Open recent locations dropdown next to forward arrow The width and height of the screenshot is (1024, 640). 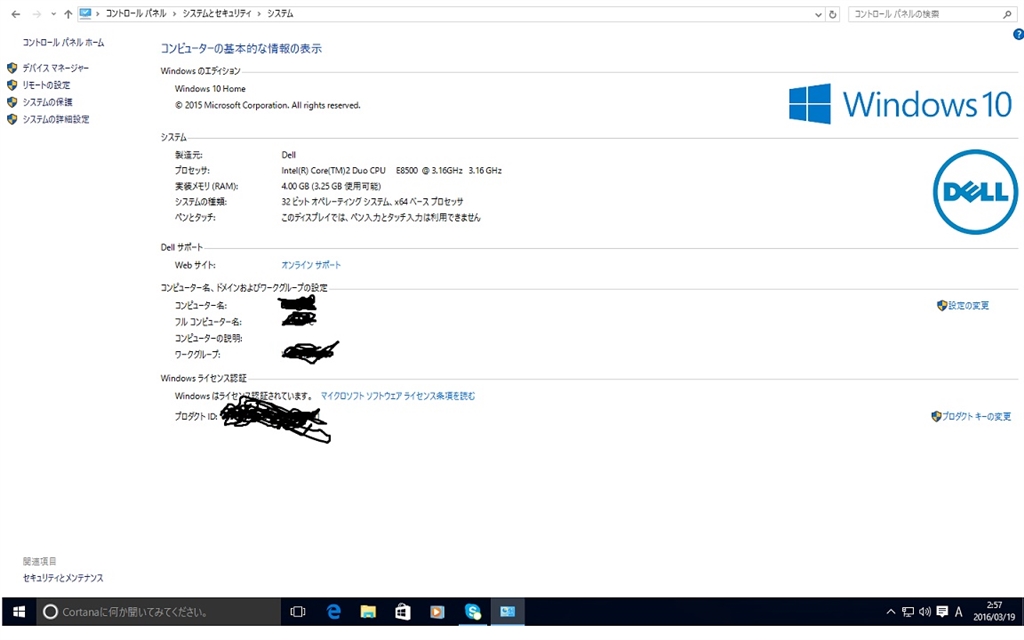click(53, 14)
